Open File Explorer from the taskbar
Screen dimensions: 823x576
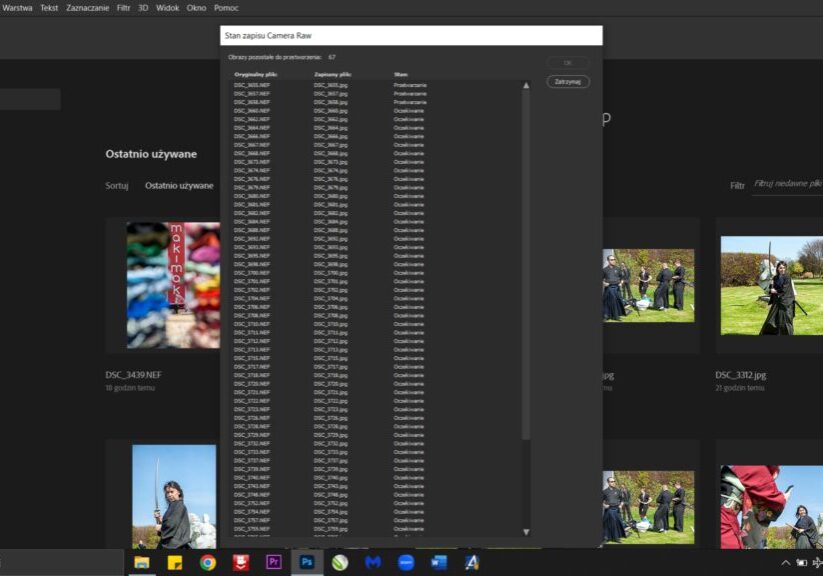click(x=142, y=563)
